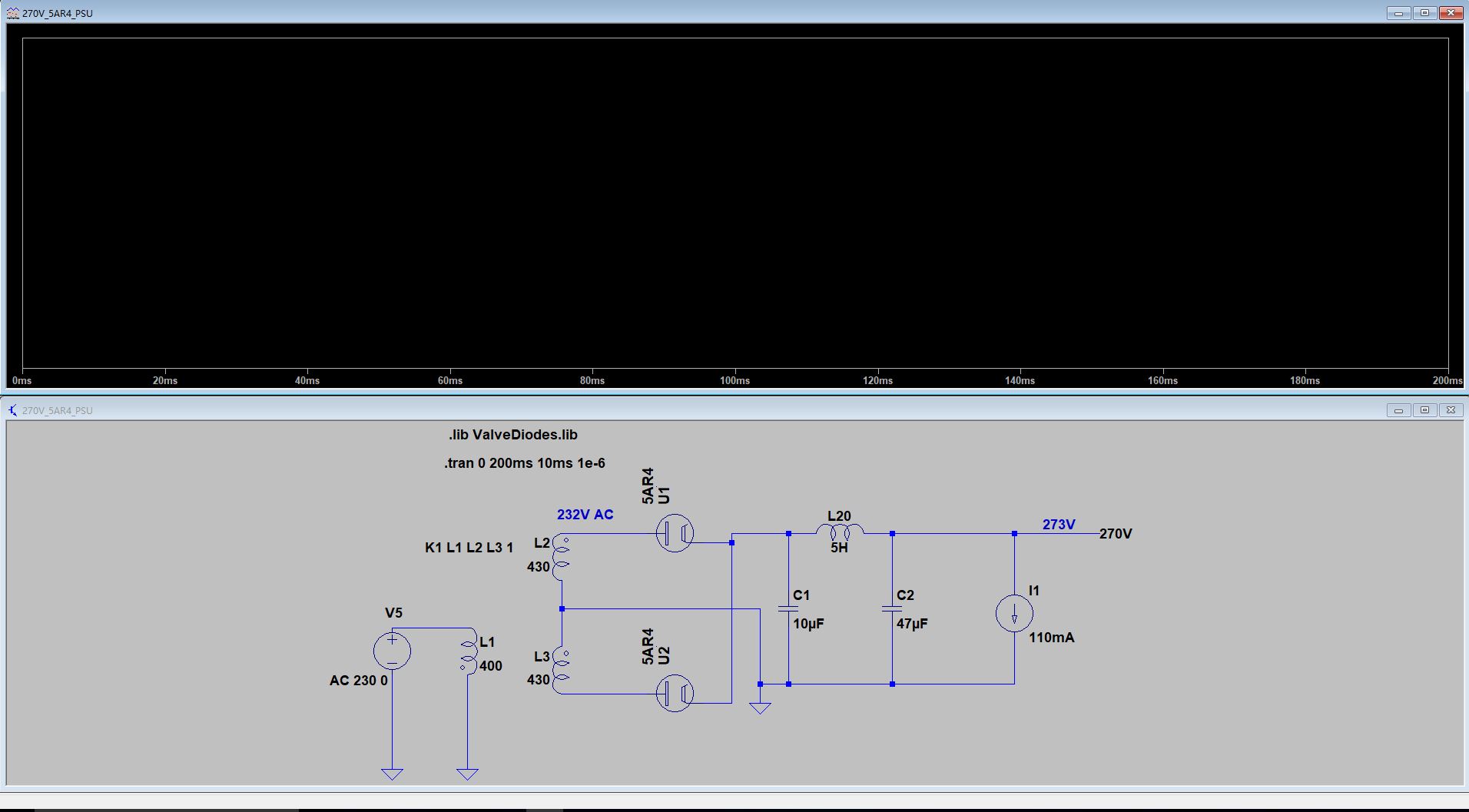This screenshot has width=1469, height=812.
Task: Click the blue 232V AC annotation
Action: pos(585,515)
